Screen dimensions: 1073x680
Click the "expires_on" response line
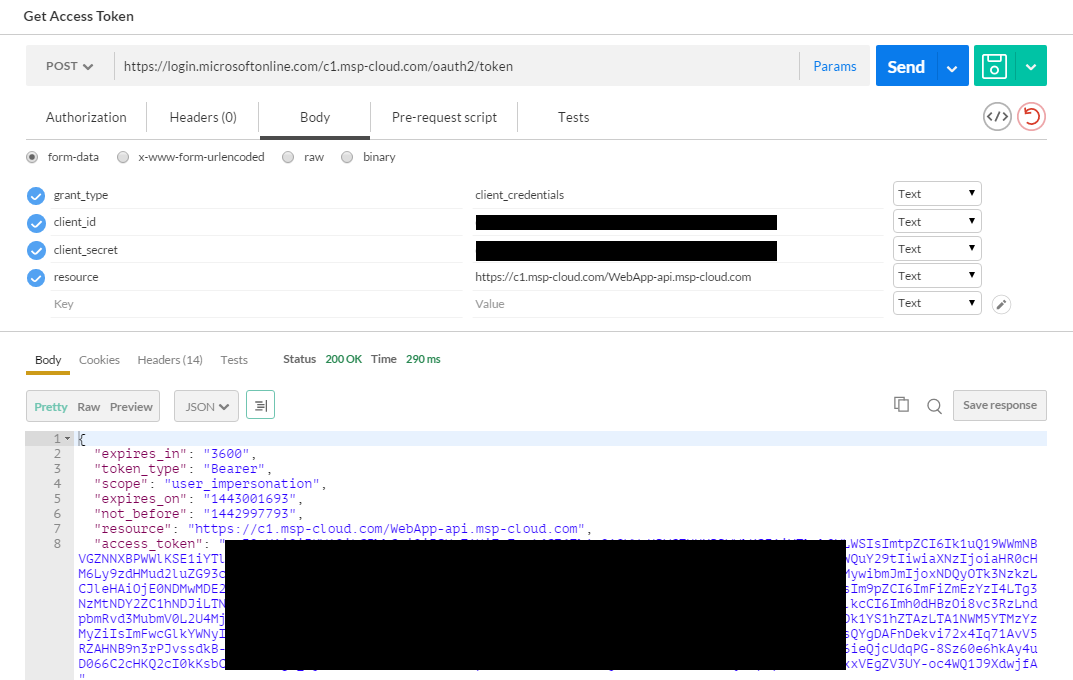pos(198,499)
